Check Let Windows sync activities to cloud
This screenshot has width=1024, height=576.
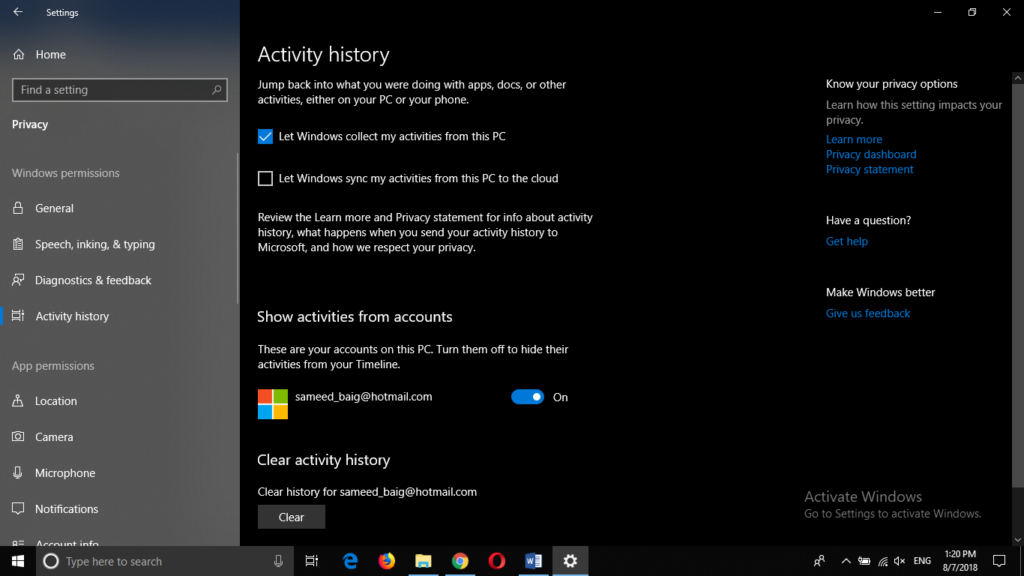pyautogui.click(x=265, y=178)
